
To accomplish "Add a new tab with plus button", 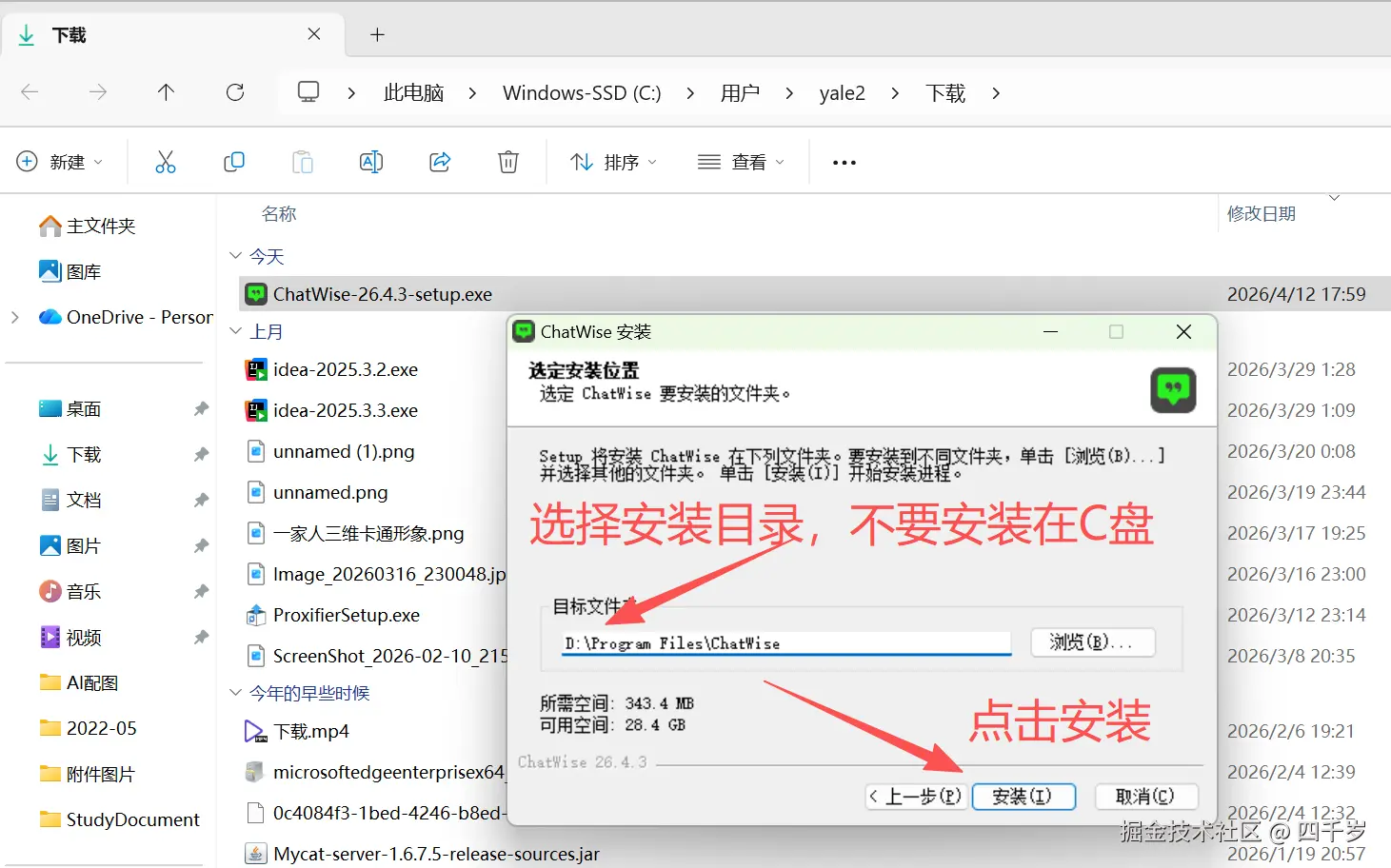I will pos(377,34).
